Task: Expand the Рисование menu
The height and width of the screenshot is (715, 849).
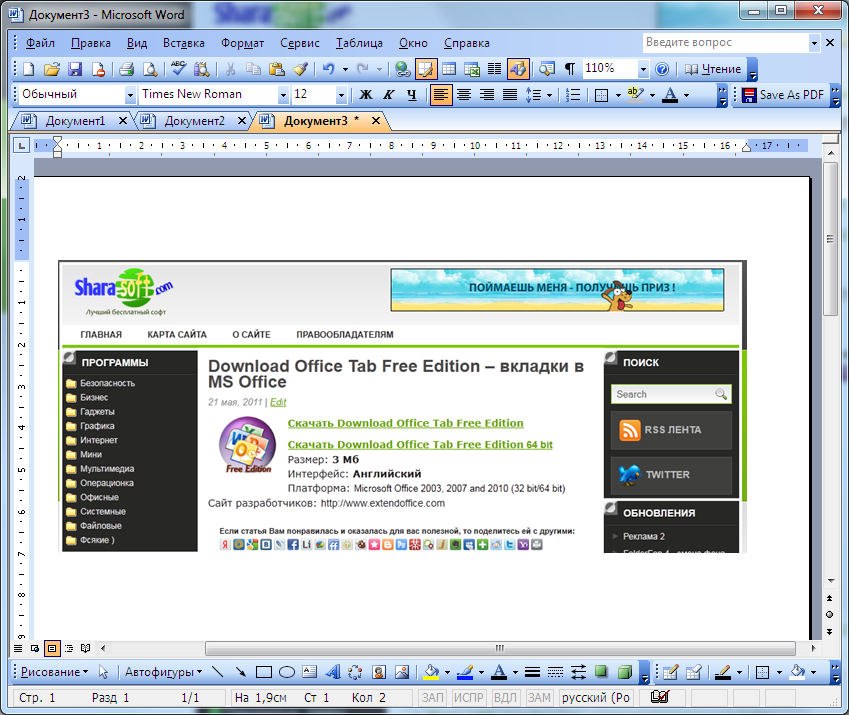Action: (x=54, y=672)
